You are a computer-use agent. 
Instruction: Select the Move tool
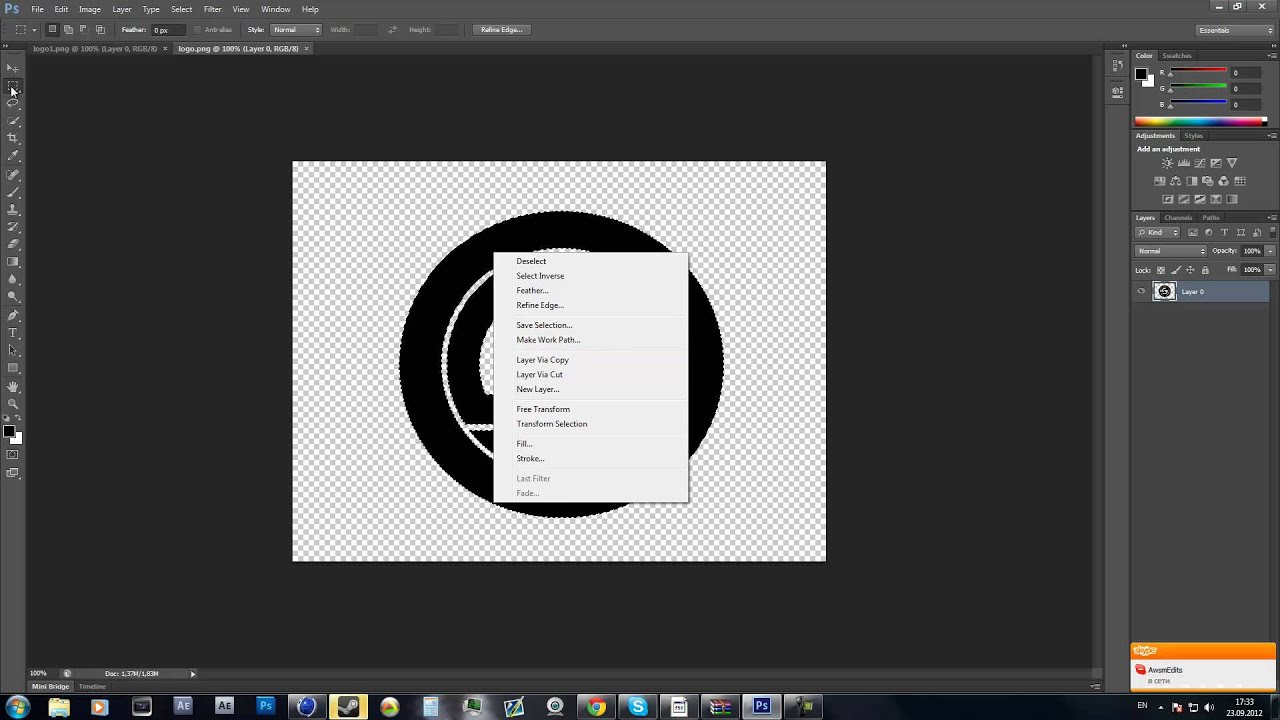(x=13, y=68)
